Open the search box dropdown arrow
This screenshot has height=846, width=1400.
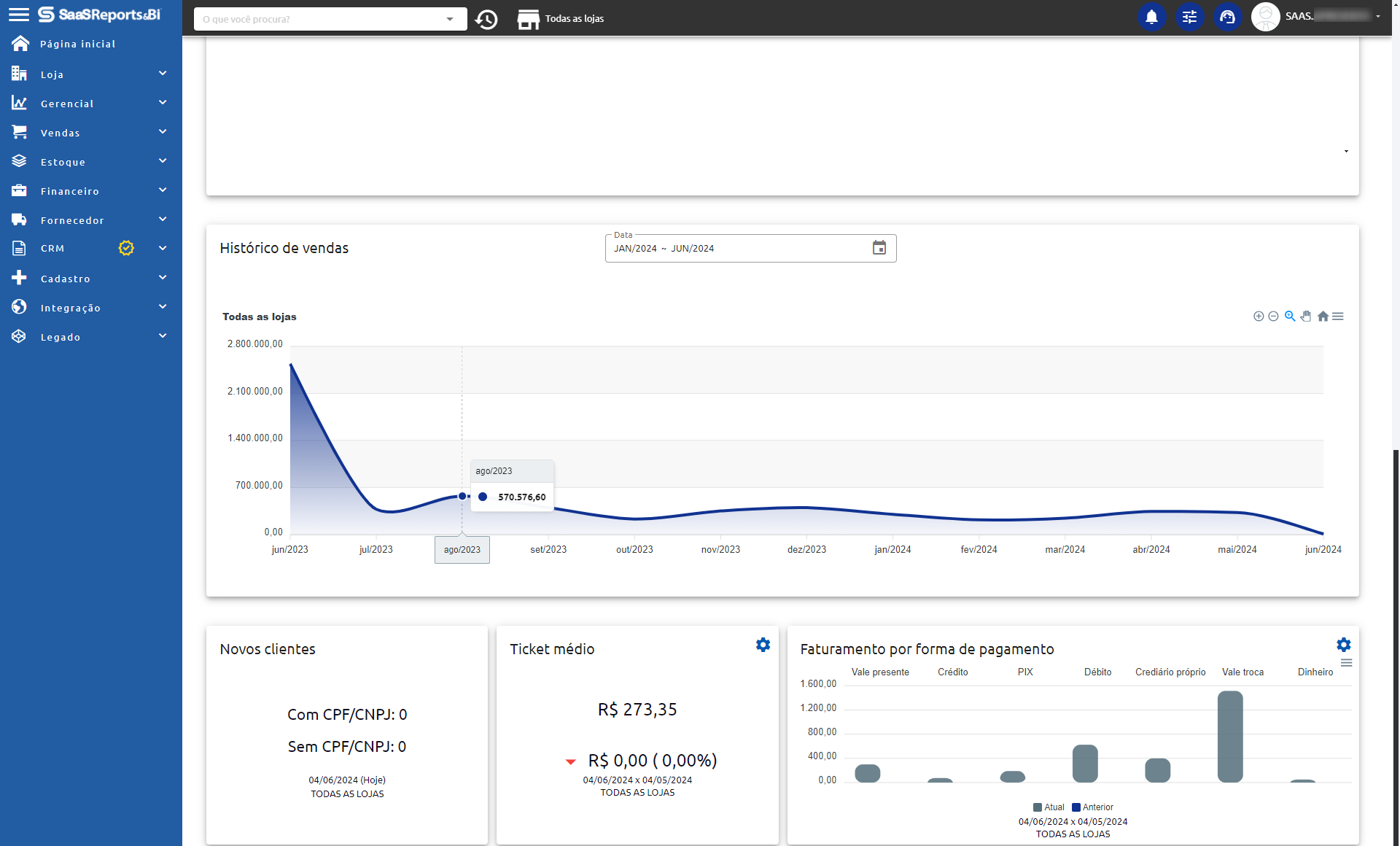click(x=450, y=19)
